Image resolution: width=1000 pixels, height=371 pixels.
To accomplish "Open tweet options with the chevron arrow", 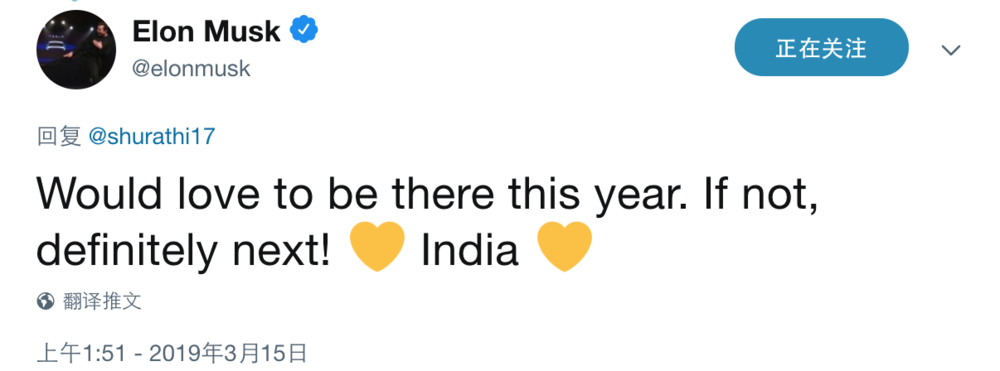I will tap(951, 50).
